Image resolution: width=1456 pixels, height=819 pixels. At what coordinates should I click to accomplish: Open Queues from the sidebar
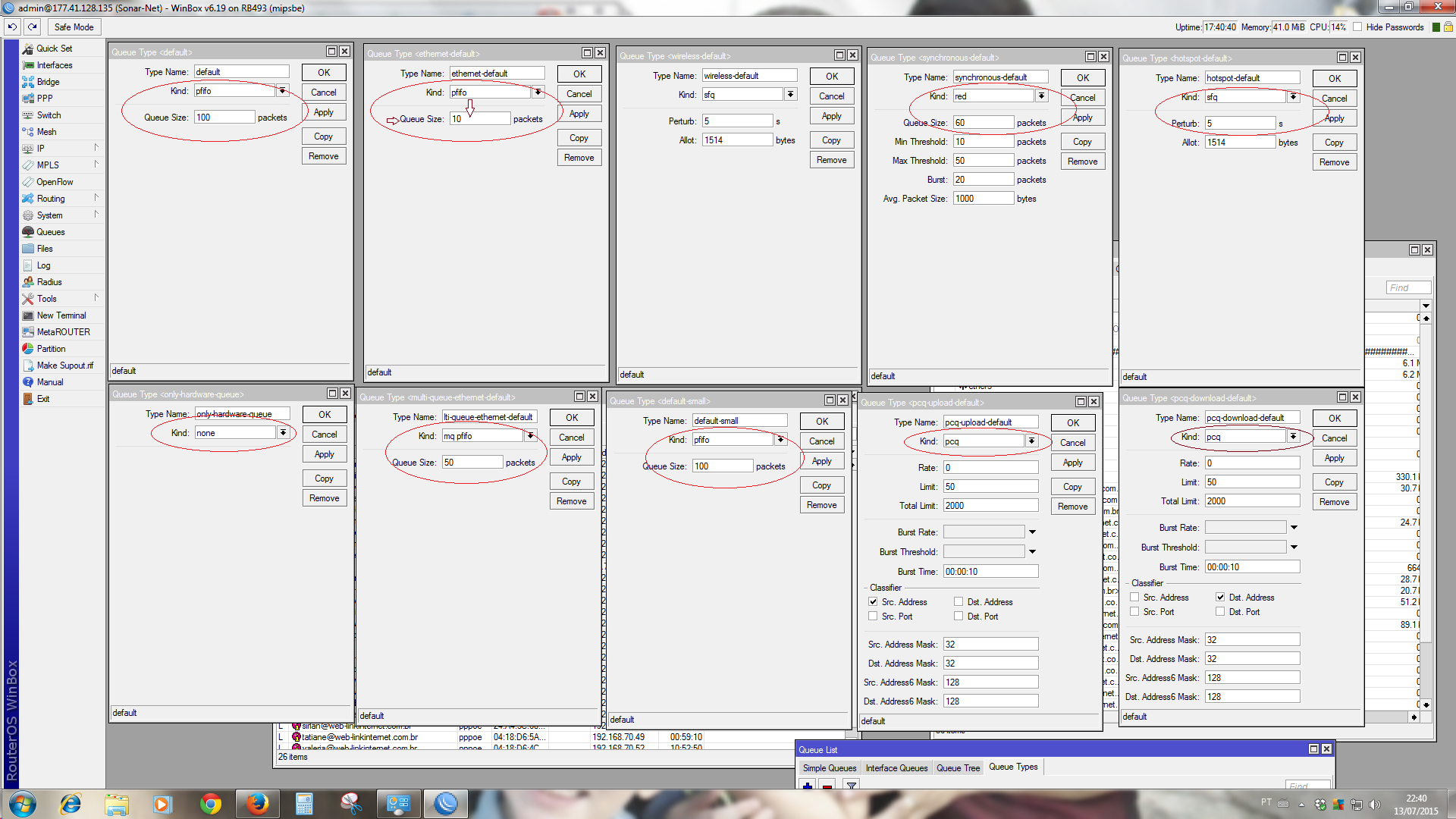coord(50,232)
